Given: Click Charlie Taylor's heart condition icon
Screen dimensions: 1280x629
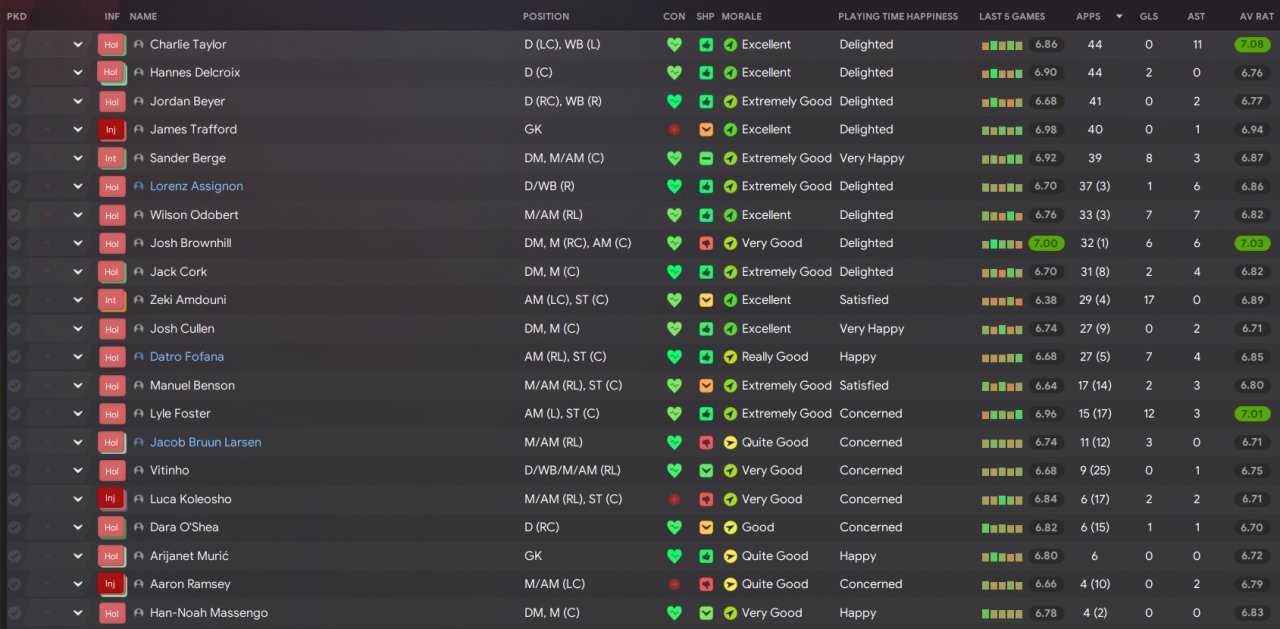Looking at the screenshot, I should click(674, 45).
